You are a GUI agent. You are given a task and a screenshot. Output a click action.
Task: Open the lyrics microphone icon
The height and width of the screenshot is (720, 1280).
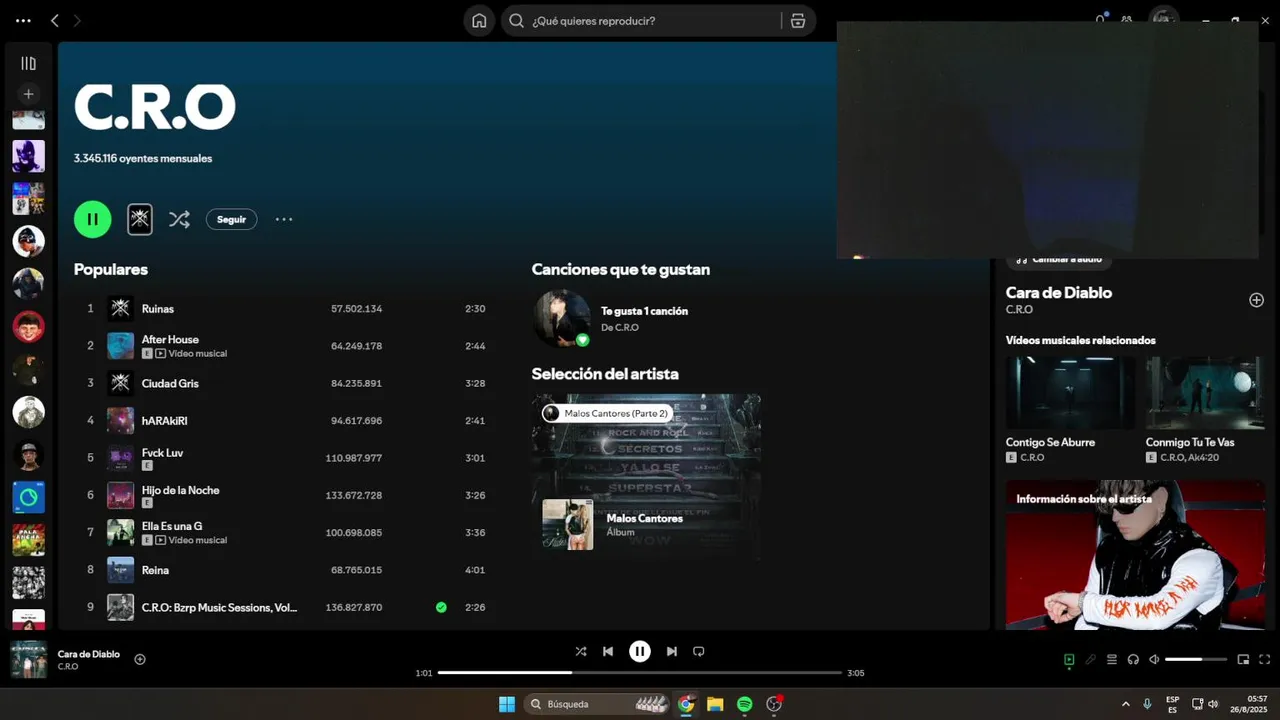click(x=1090, y=659)
